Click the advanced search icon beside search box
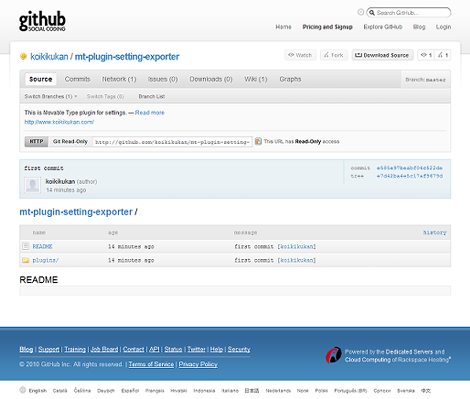 [361, 12]
